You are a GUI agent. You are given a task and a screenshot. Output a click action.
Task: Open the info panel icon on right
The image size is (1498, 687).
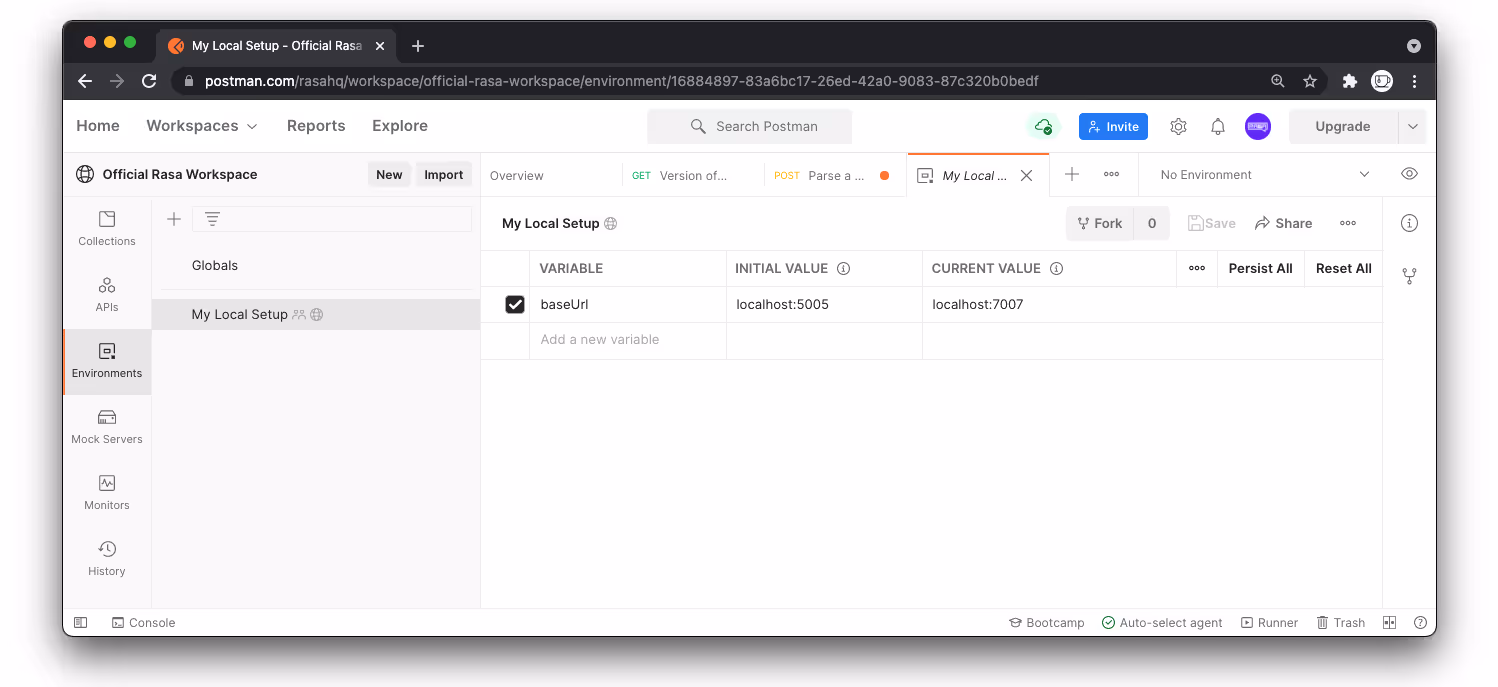click(1409, 223)
